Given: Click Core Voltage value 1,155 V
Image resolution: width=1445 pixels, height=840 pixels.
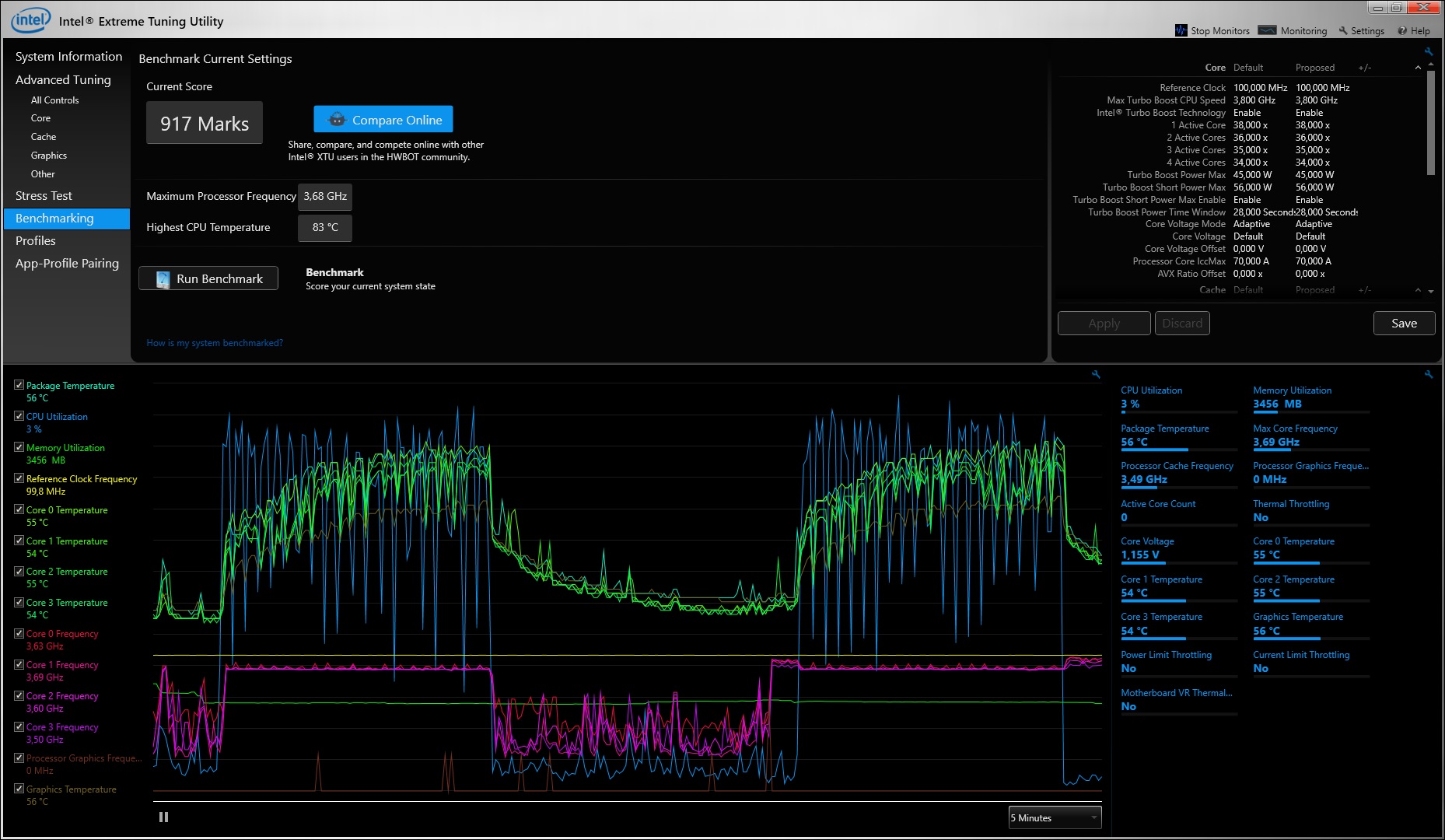Looking at the screenshot, I should pos(1140,555).
